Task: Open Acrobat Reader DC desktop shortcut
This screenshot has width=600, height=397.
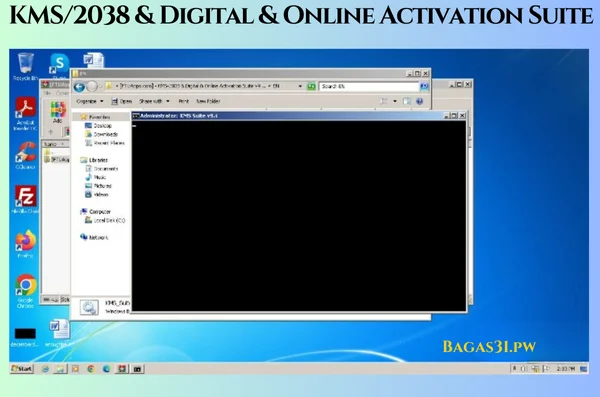Action: [26, 113]
